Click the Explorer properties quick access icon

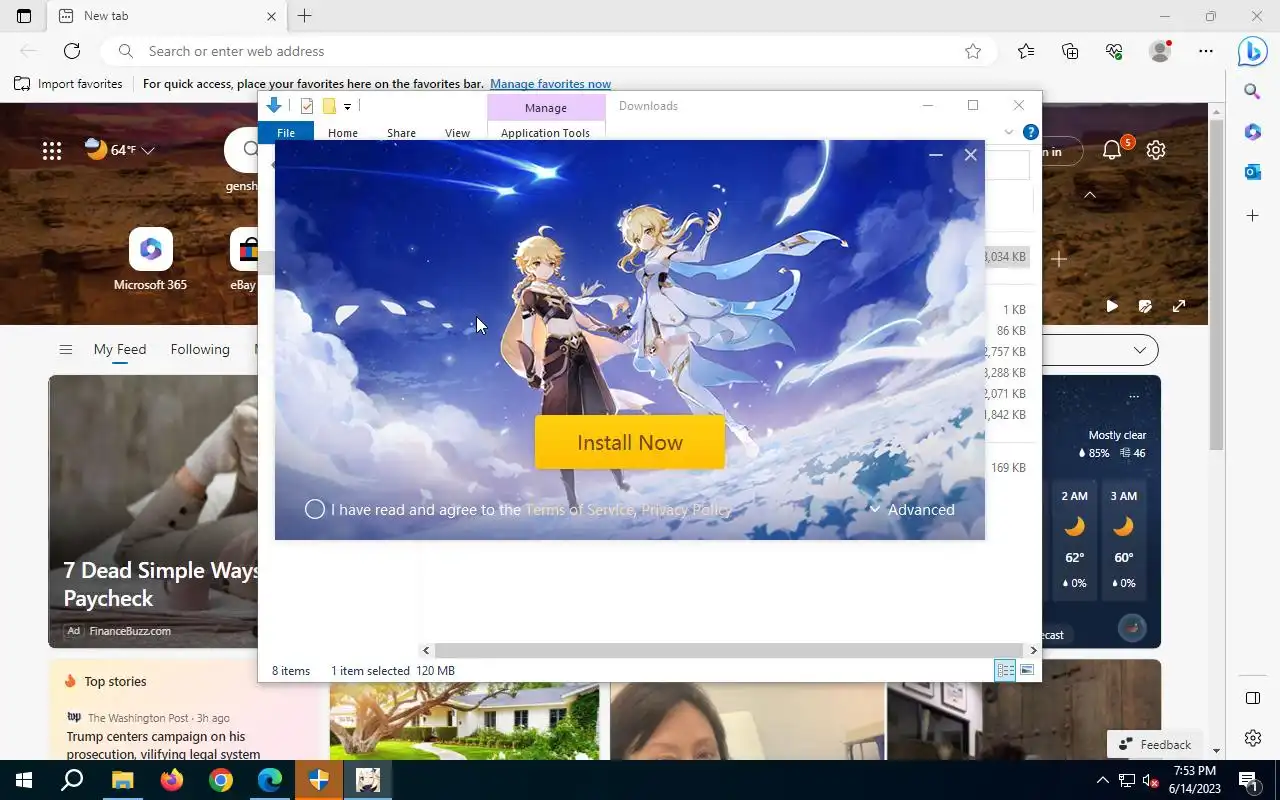coord(307,106)
